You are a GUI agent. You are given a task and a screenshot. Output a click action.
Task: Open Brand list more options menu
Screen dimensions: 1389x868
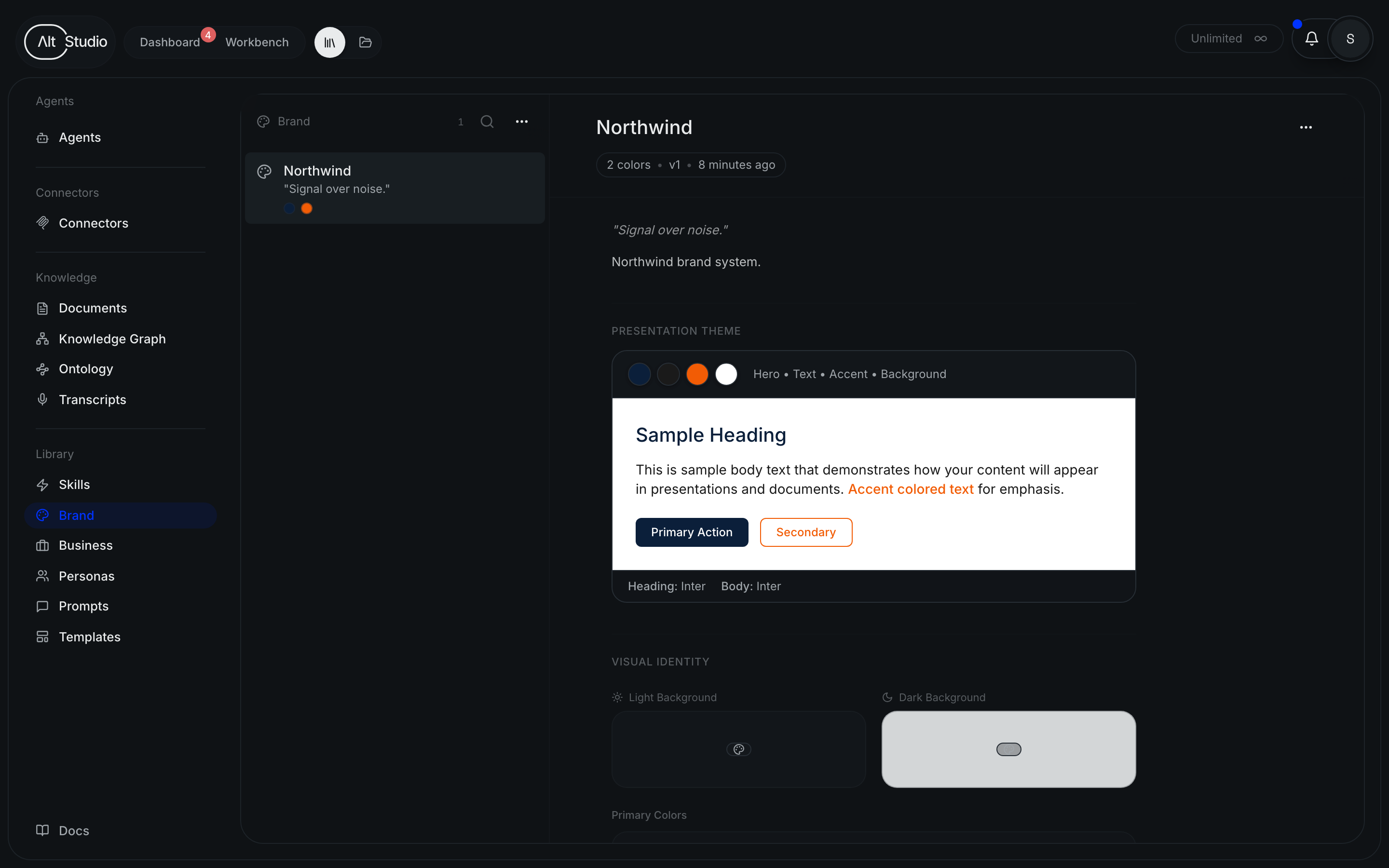522,122
